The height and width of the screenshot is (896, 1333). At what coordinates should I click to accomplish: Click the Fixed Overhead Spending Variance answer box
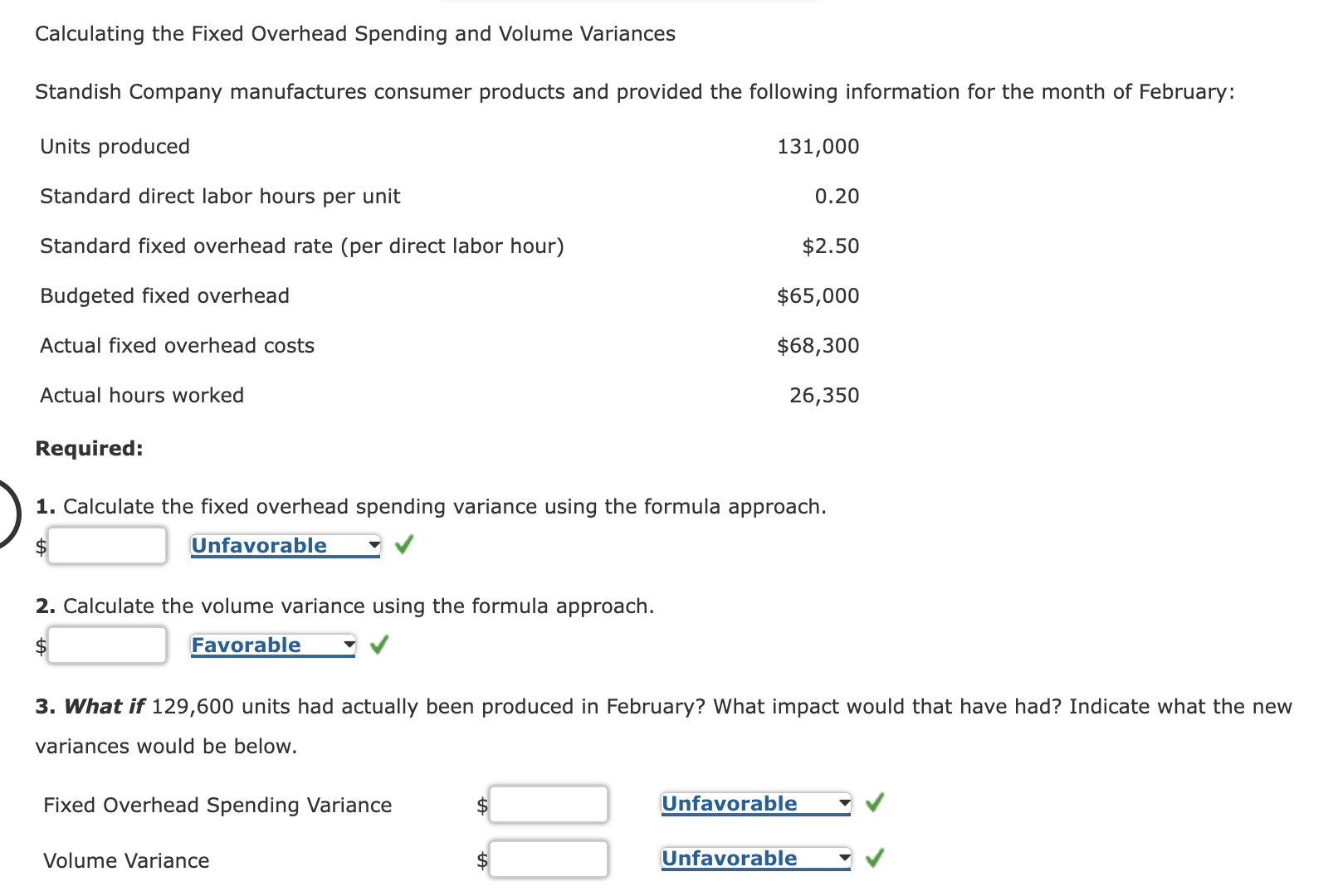[549, 803]
